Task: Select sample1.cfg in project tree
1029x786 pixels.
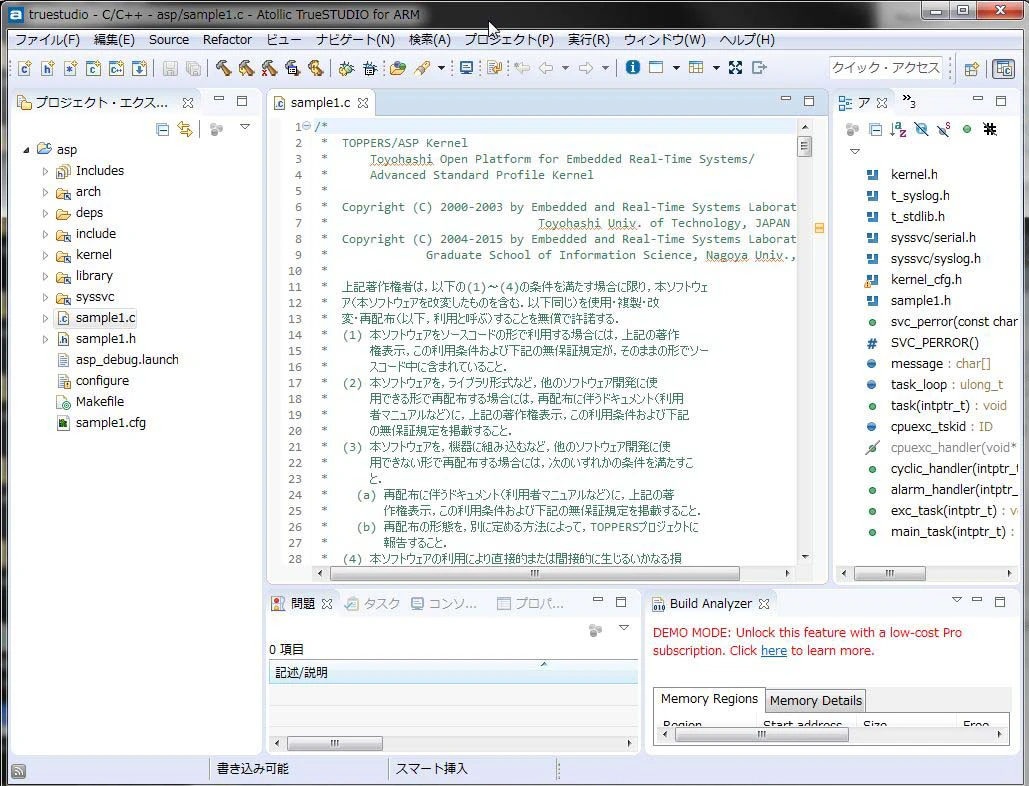Action: point(110,423)
